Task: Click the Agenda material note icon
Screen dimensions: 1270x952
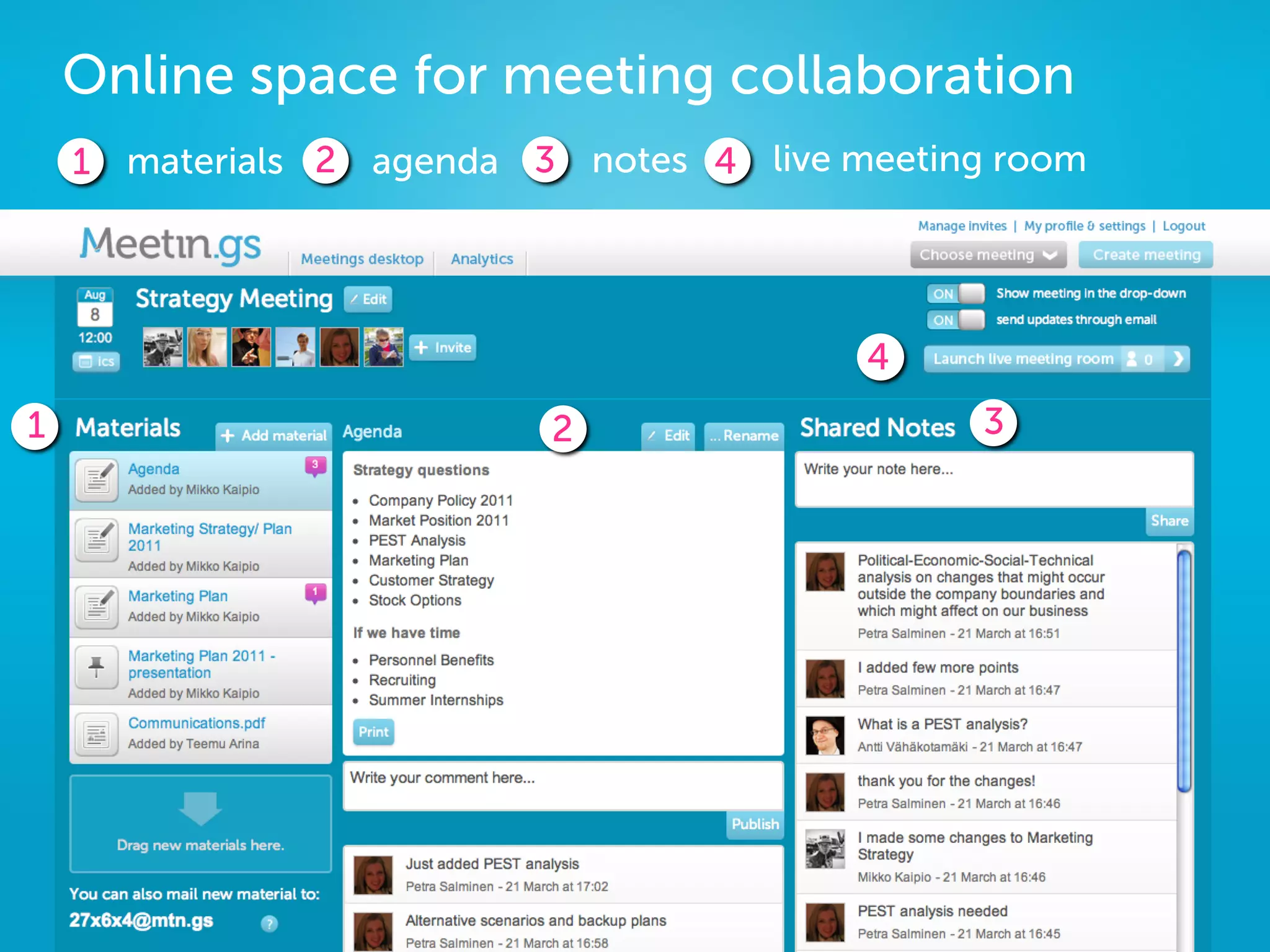Action: tap(97, 480)
